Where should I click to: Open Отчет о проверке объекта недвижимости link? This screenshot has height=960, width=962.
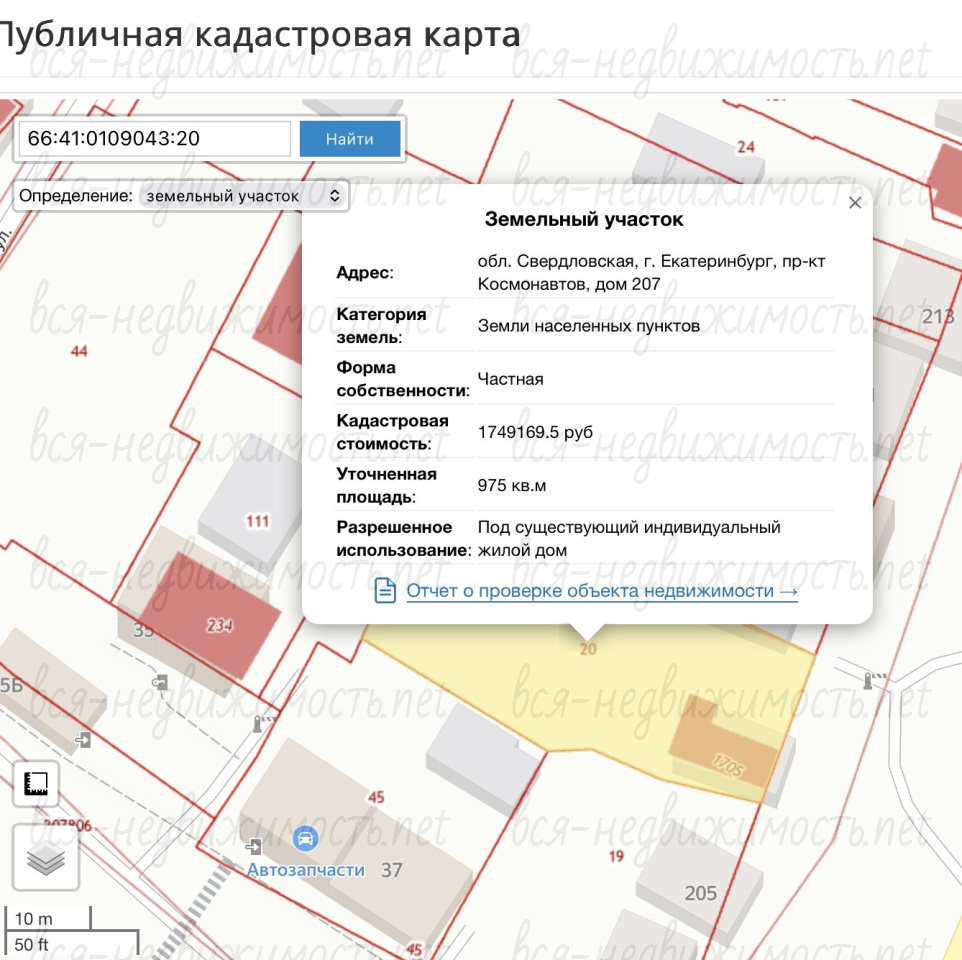(601, 591)
